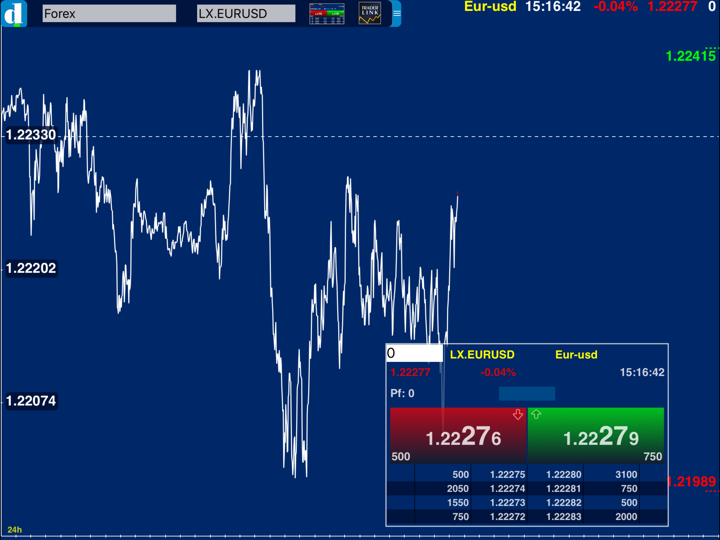The width and height of the screenshot is (720, 540).
Task: Buy at 1.22279 green ask tile
Action: point(595,436)
